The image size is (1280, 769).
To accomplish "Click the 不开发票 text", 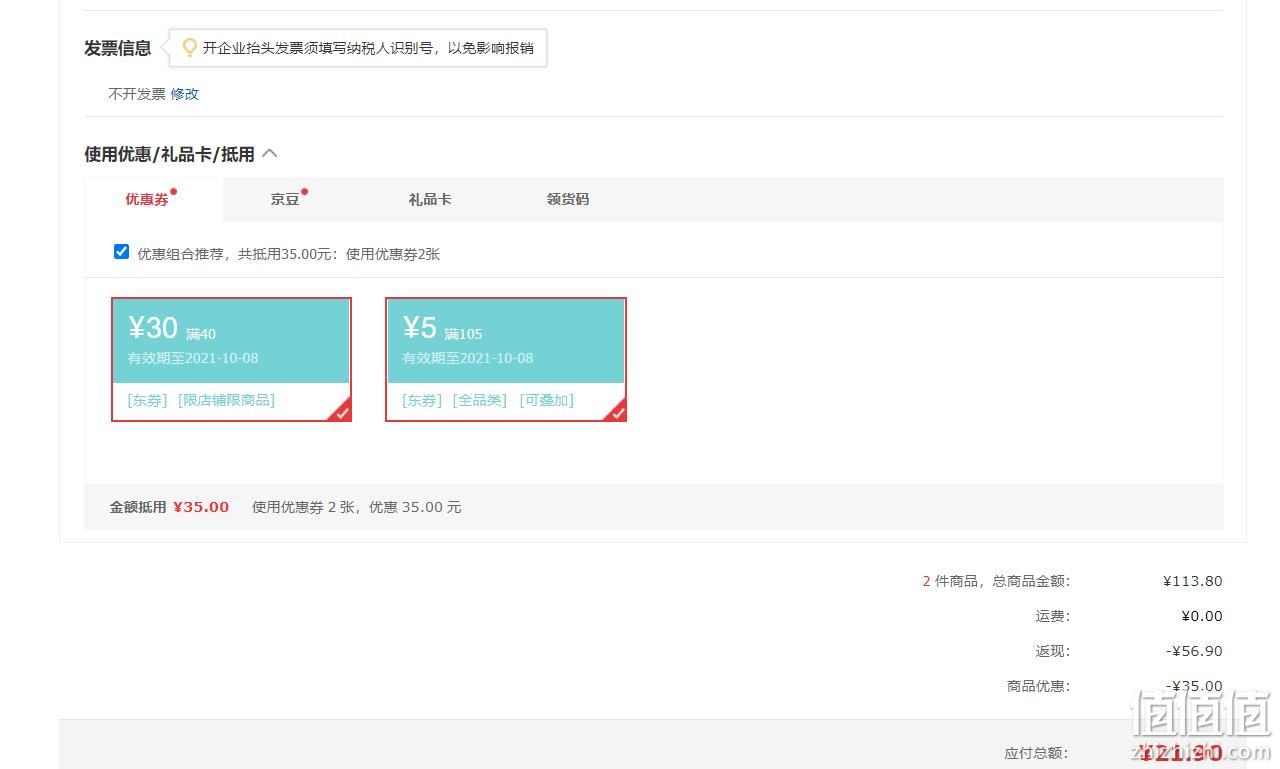I will pyautogui.click(x=137, y=94).
